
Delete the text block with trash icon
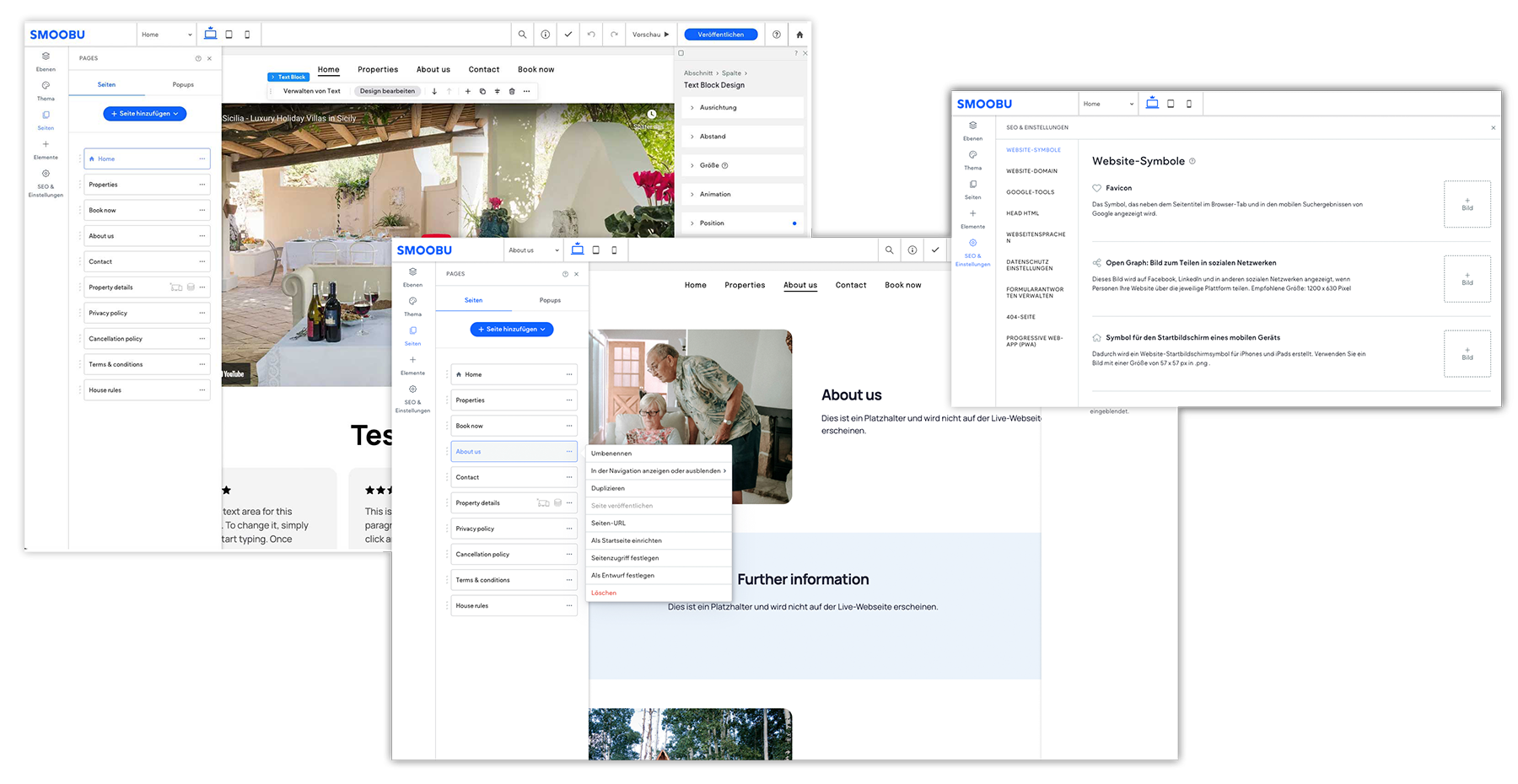tap(512, 91)
